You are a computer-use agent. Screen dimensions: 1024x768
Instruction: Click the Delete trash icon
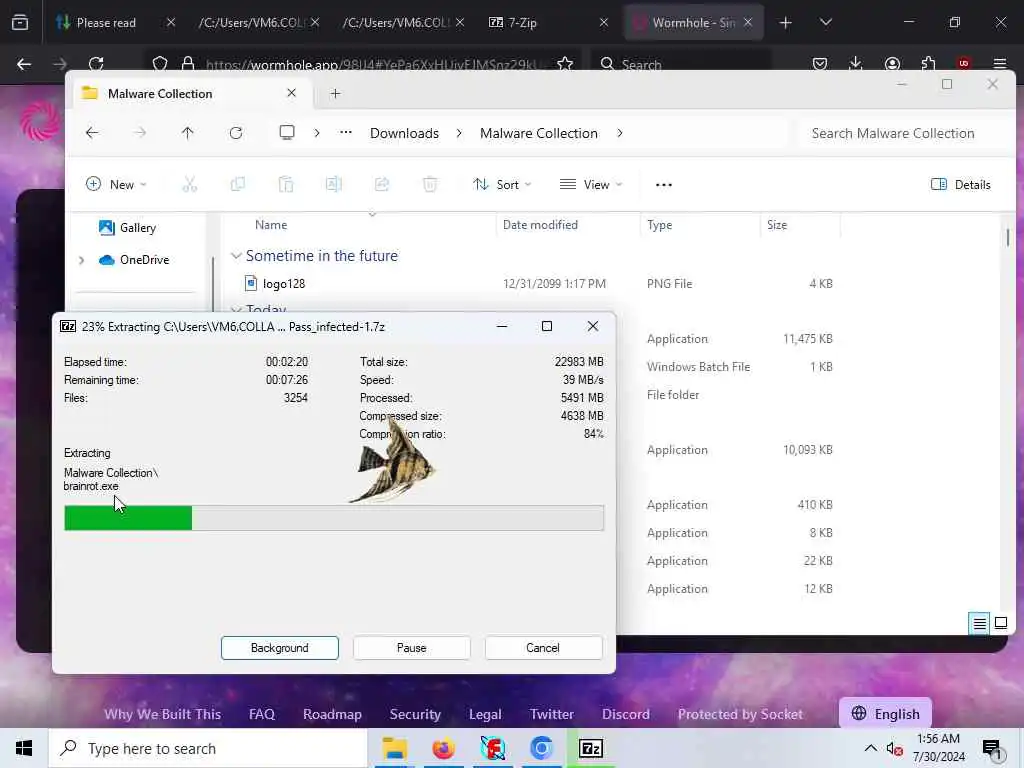point(430,185)
